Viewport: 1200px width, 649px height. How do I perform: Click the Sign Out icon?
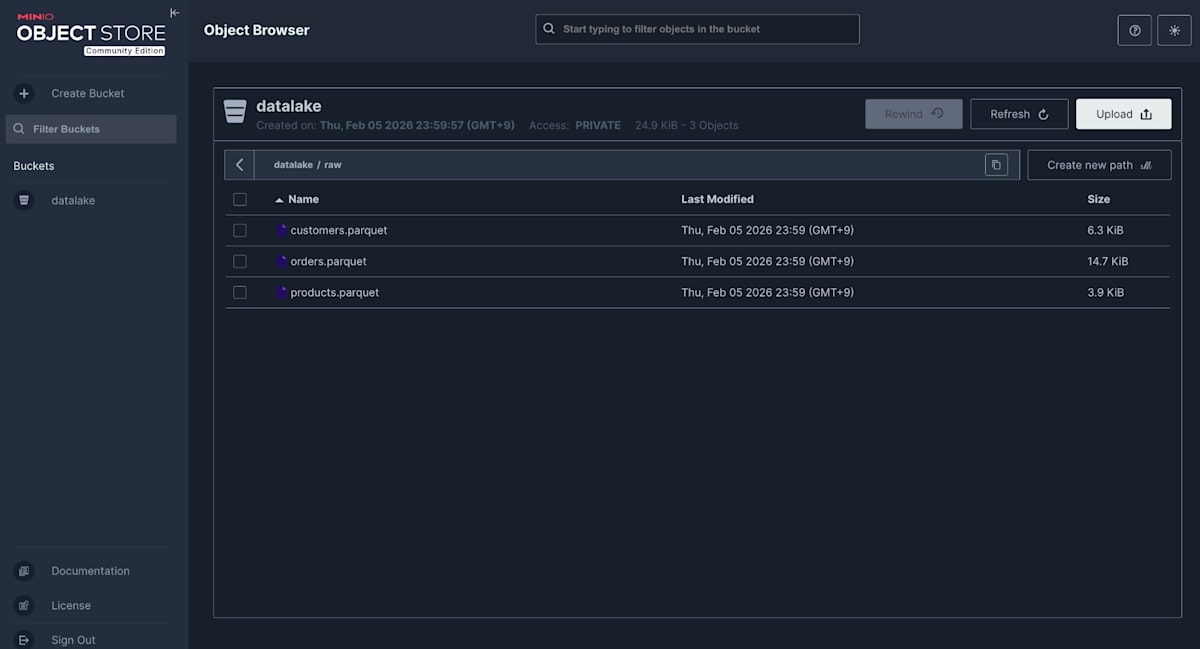point(24,640)
